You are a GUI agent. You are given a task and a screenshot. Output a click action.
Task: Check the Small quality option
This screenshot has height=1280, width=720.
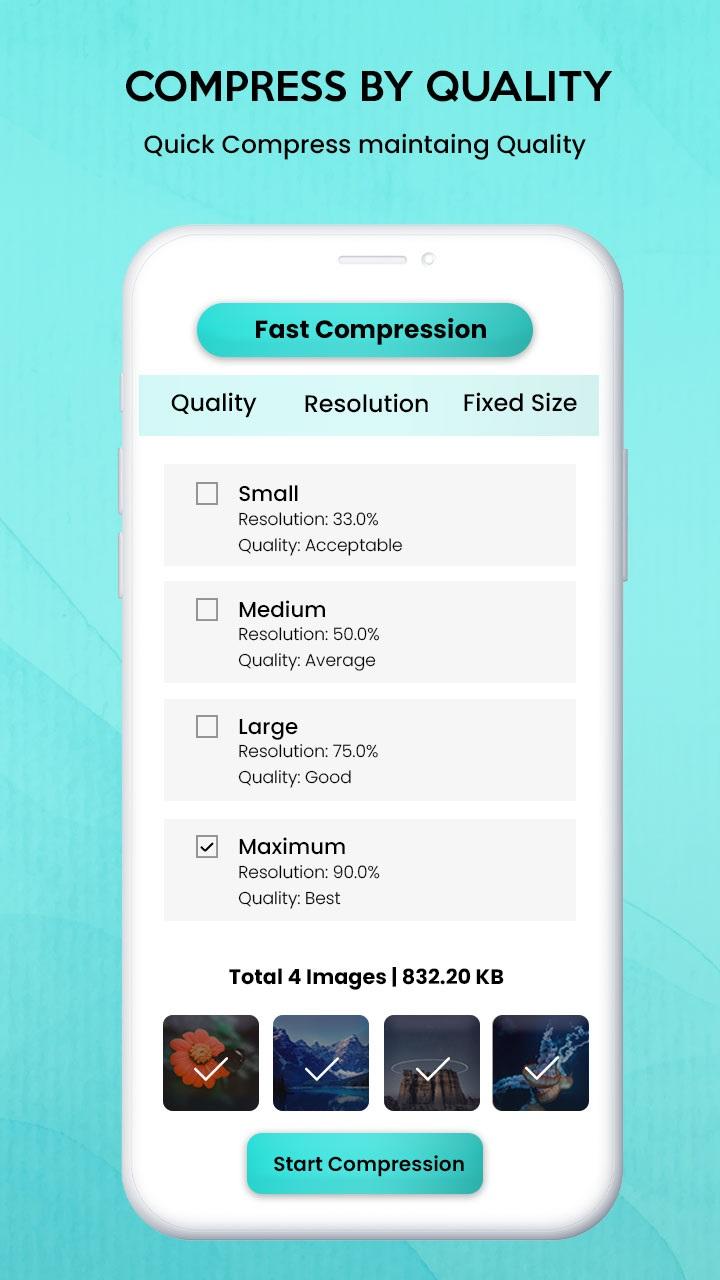[x=207, y=494]
